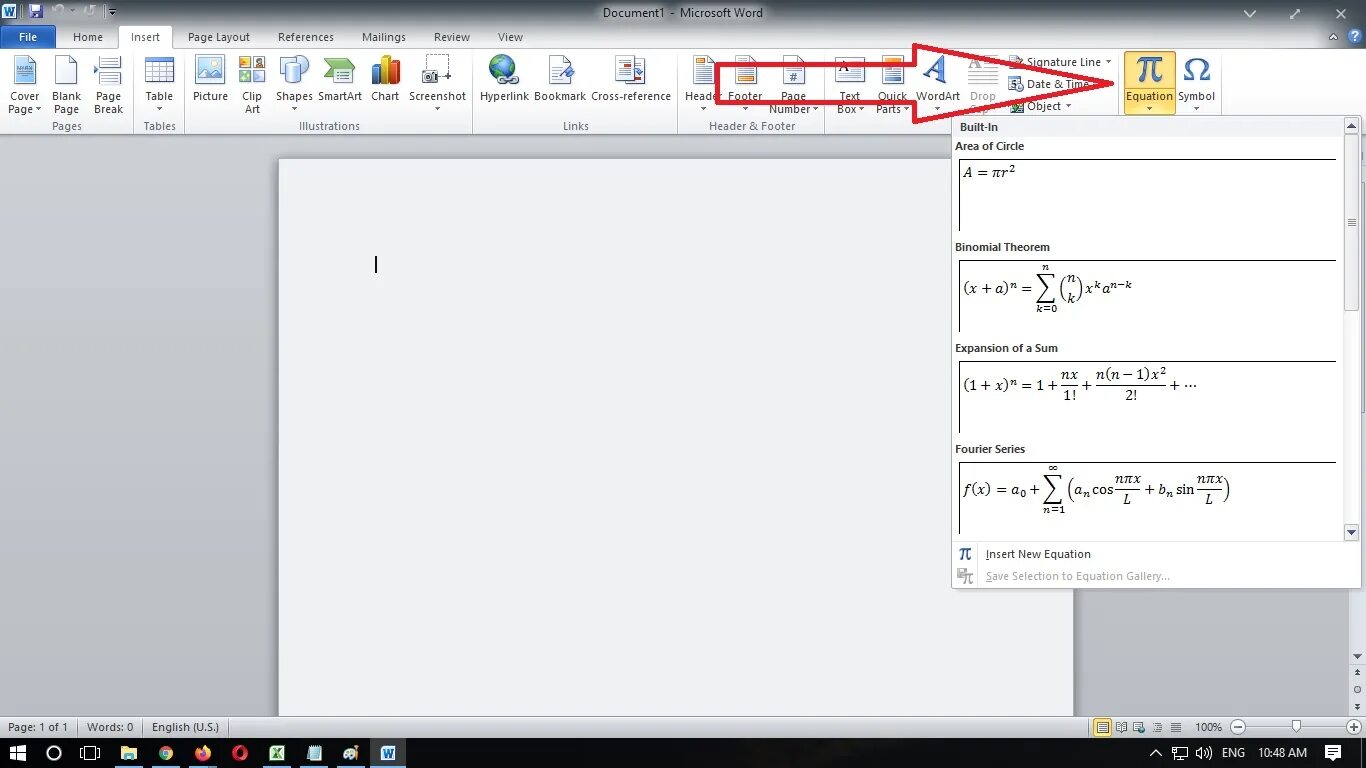The width and height of the screenshot is (1366, 768).
Task: Zoom in with the plus button
Action: pyautogui.click(x=1354, y=727)
